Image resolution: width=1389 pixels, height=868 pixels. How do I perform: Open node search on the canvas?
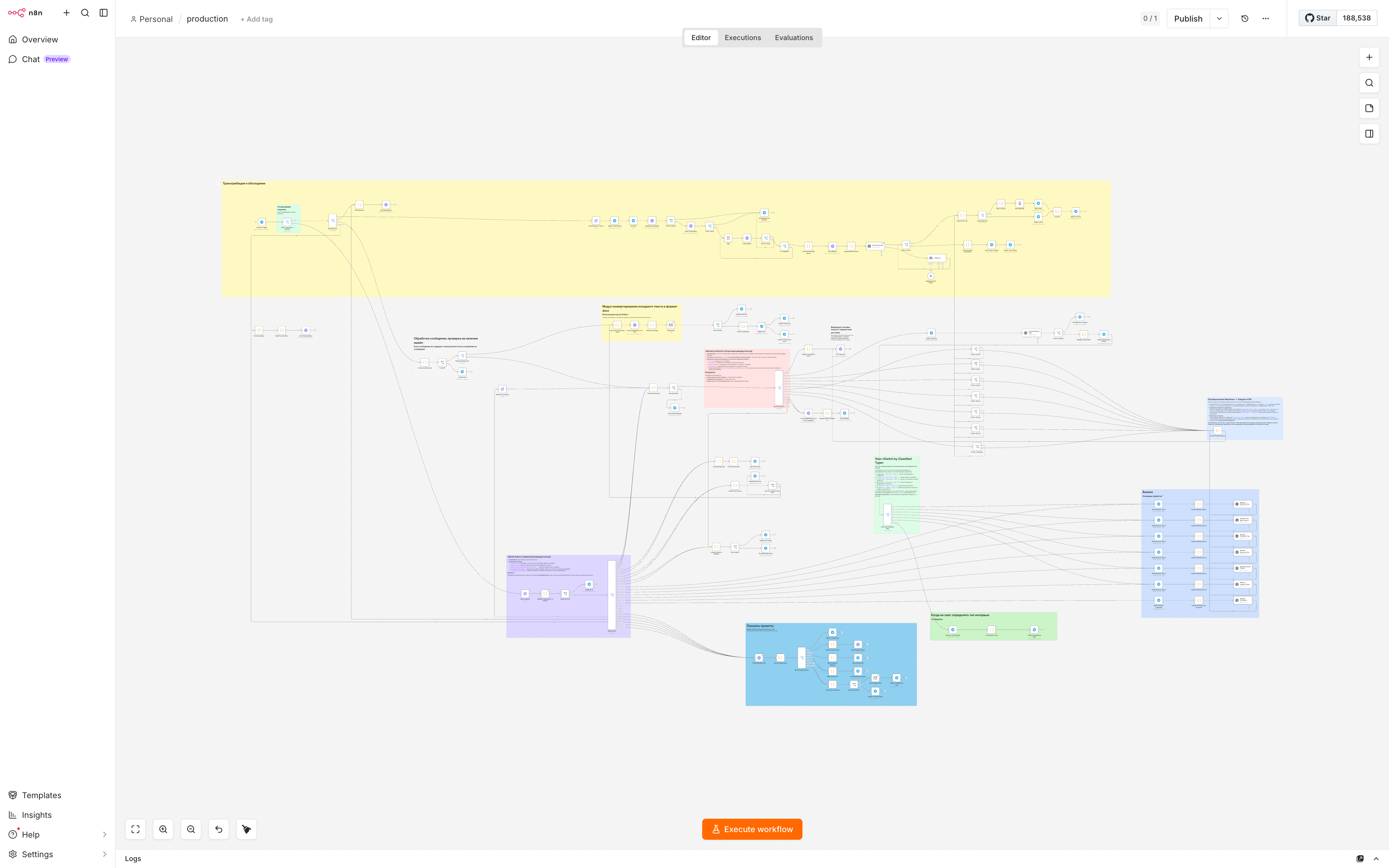tap(1369, 83)
